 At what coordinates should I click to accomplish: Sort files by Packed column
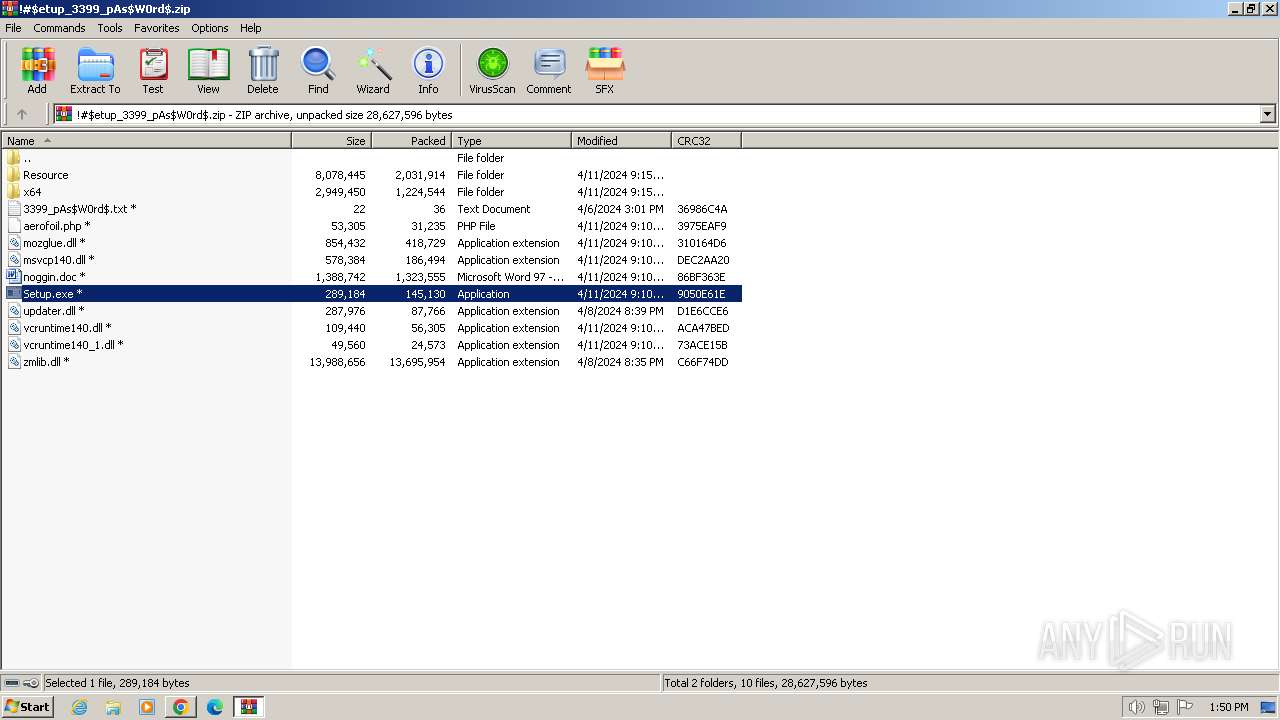point(411,141)
